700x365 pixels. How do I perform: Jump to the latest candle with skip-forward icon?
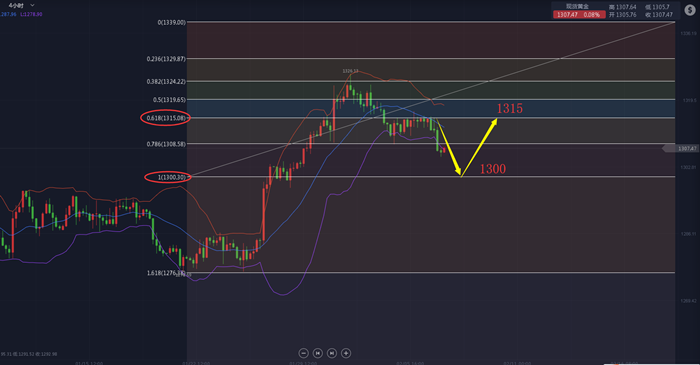click(332, 353)
